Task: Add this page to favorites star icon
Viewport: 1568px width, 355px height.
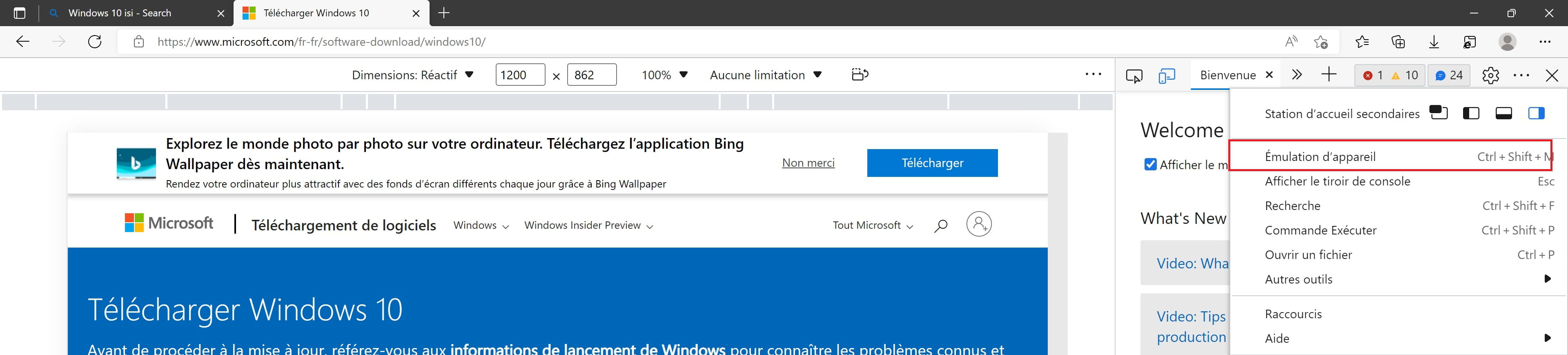Action: [x=1321, y=42]
